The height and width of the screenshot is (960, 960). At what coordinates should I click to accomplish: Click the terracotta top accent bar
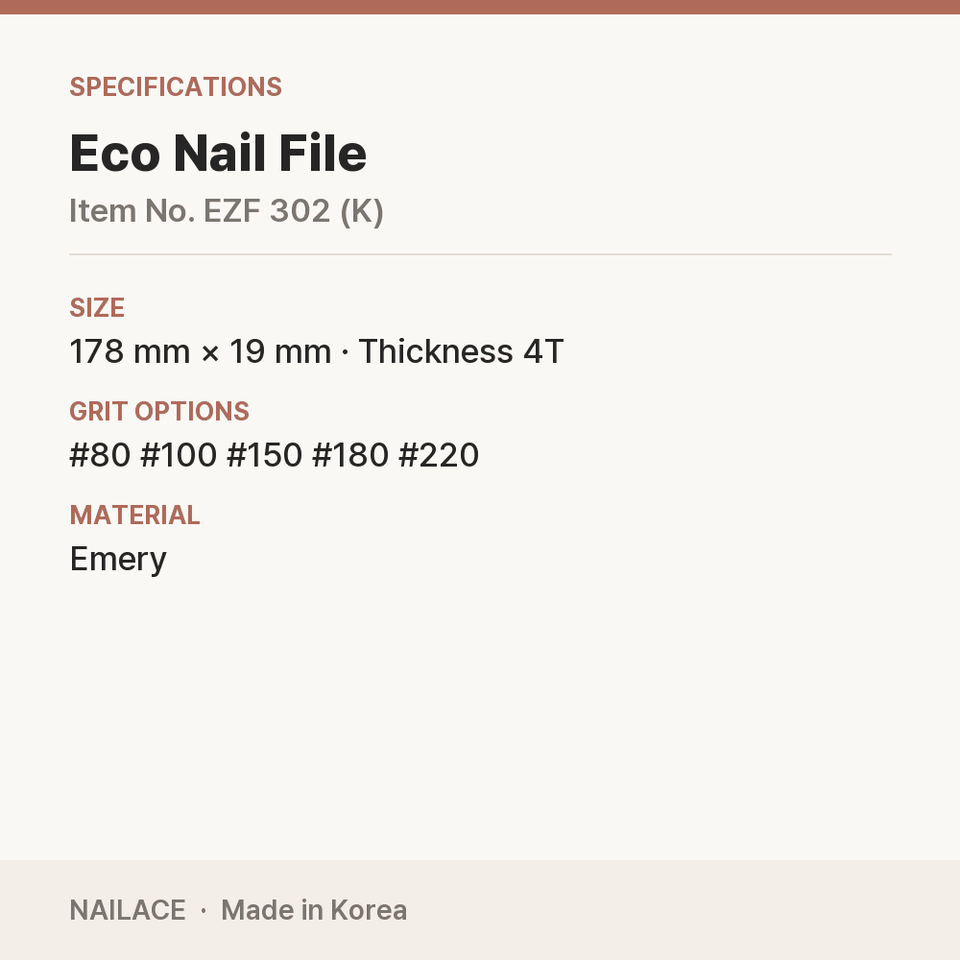(x=480, y=7)
